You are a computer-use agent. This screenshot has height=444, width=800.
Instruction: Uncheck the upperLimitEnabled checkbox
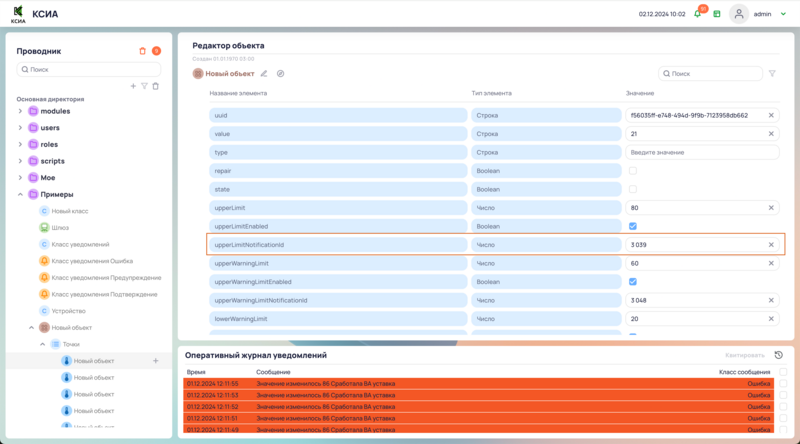(x=632, y=226)
